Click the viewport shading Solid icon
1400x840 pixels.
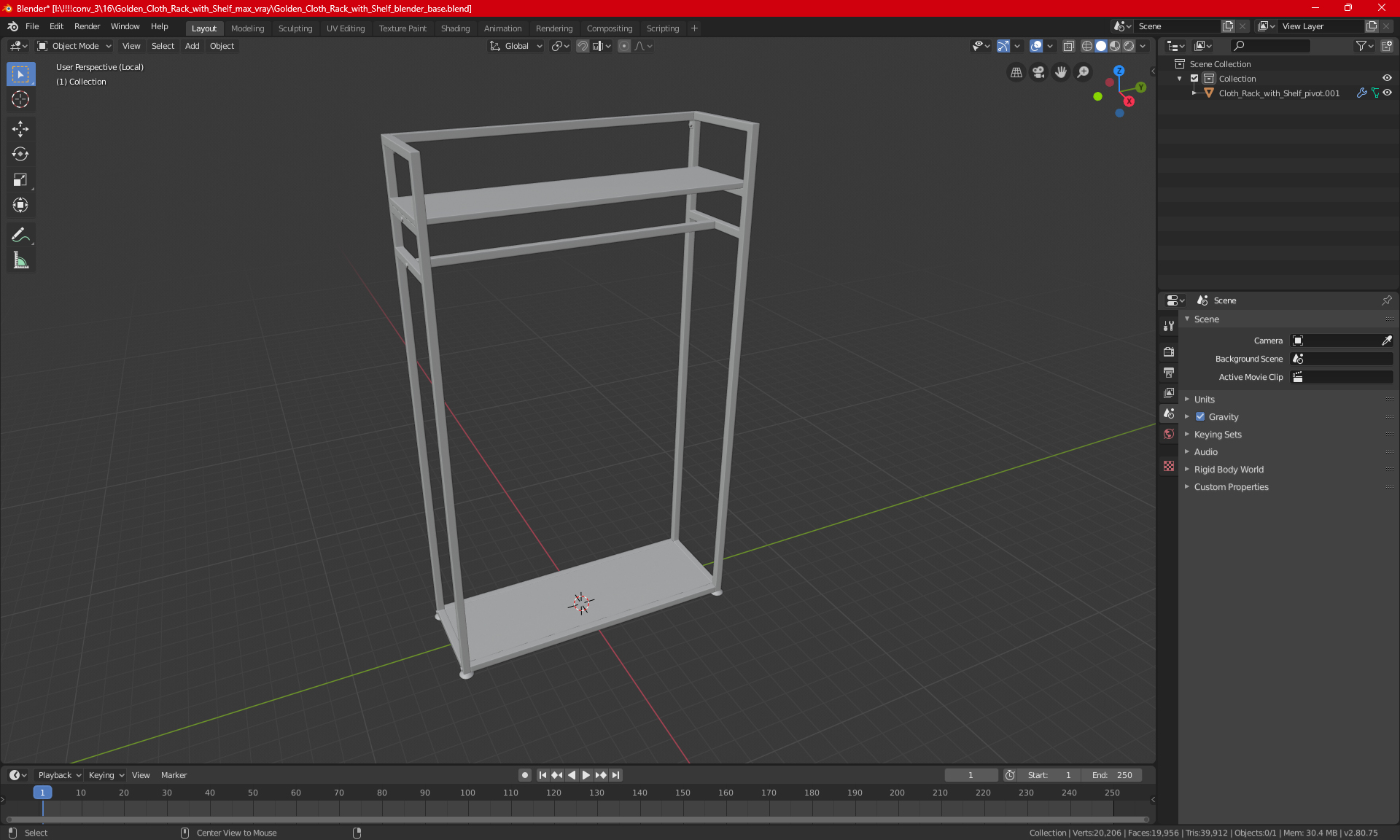(x=1100, y=46)
